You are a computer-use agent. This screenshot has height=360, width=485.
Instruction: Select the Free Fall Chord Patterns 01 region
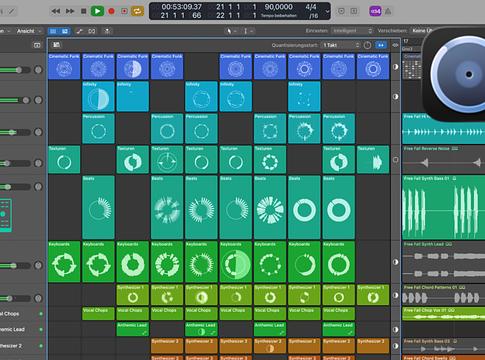click(443, 294)
